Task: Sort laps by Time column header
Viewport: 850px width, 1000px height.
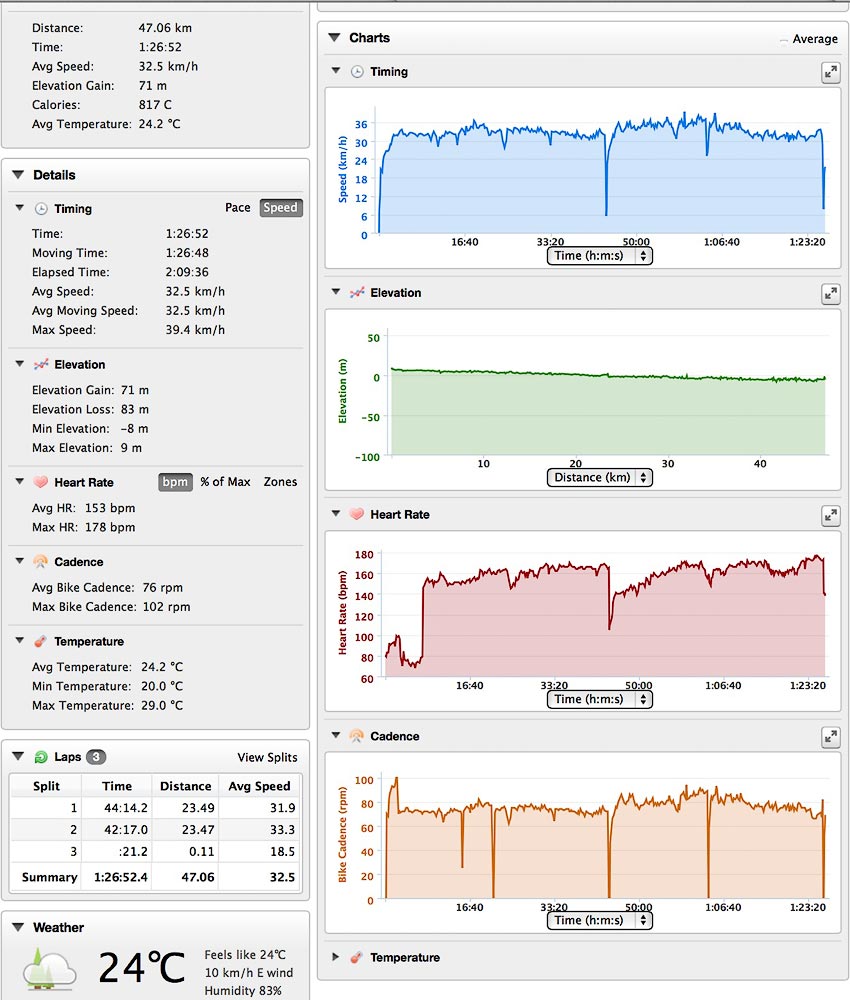Action: [117, 786]
